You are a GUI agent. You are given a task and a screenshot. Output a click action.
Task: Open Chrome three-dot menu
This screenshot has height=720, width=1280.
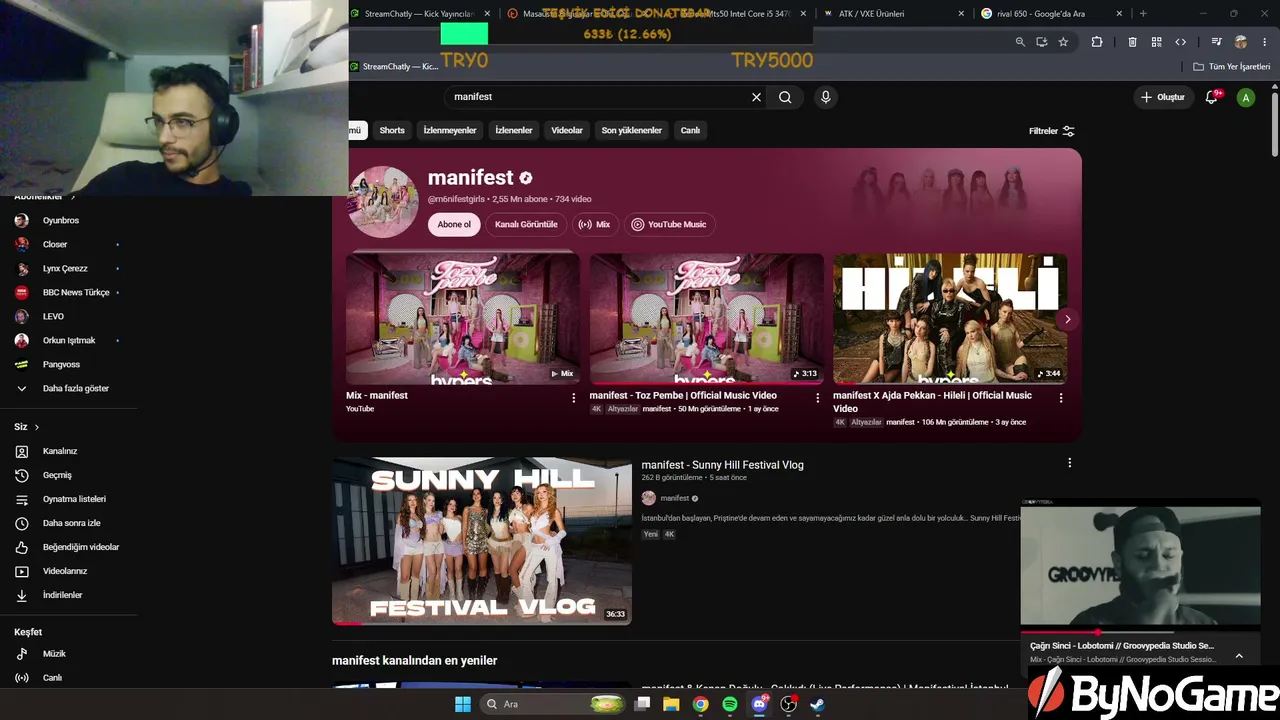coord(1265,42)
